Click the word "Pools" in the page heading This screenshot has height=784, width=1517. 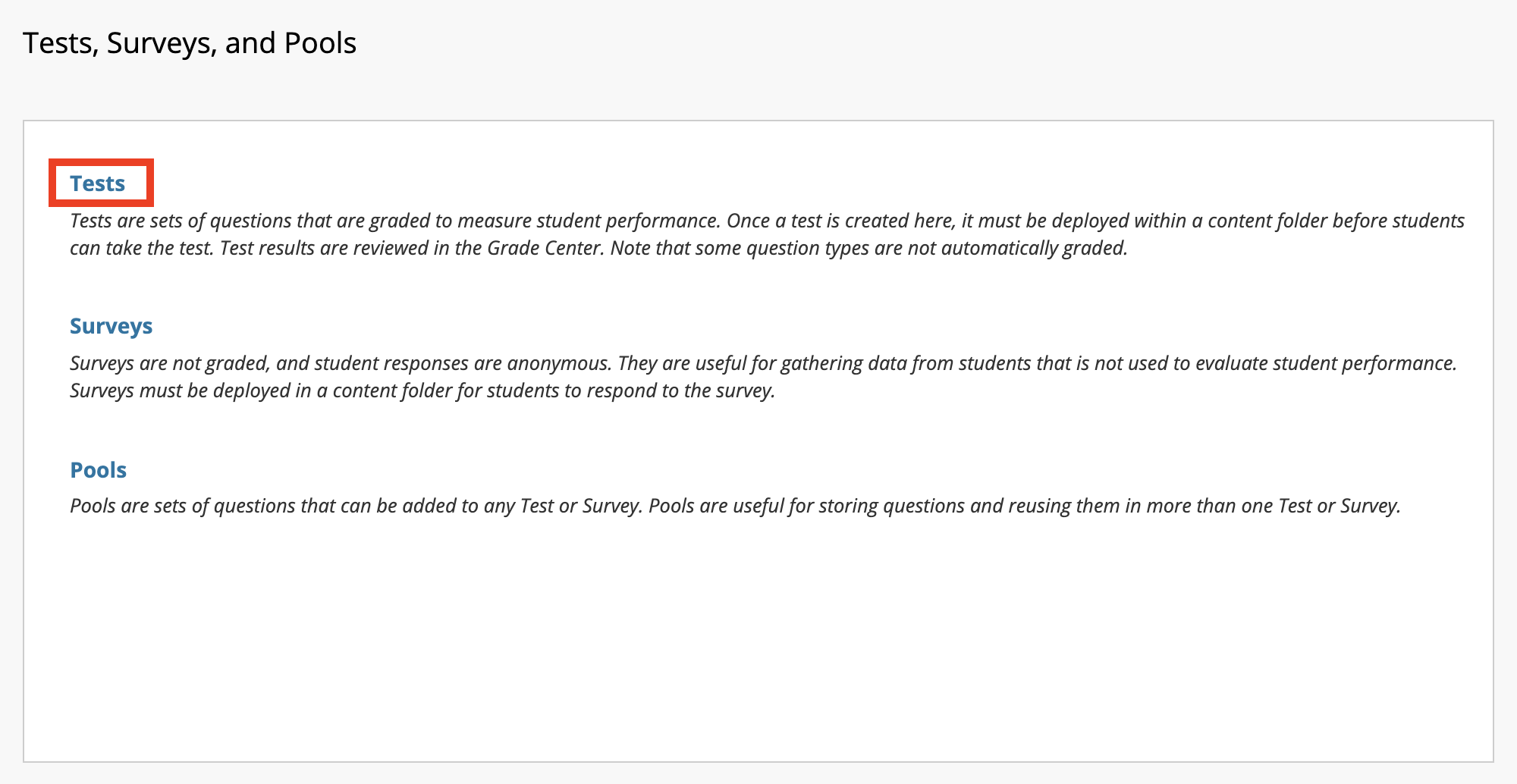[x=320, y=43]
